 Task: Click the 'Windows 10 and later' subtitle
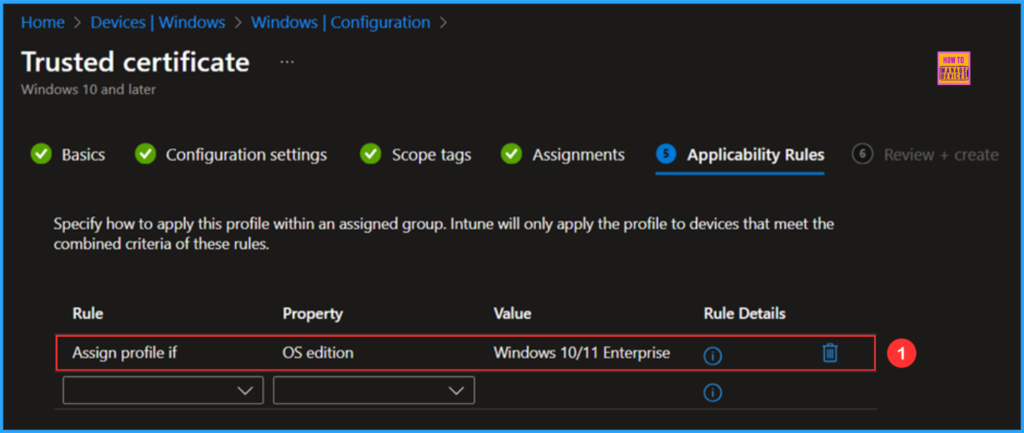coord(88,89)
